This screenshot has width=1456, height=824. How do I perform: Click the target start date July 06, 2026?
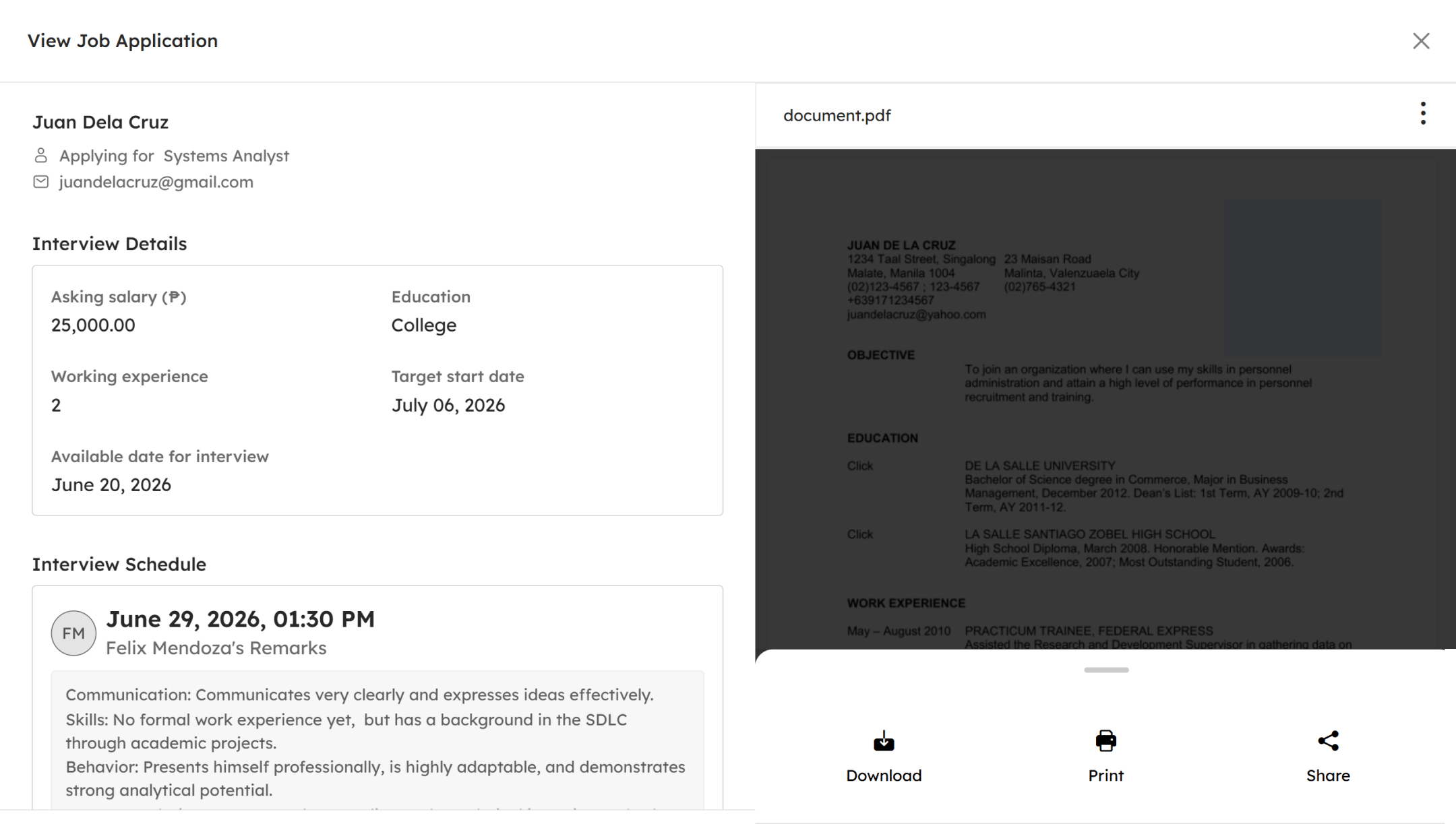coord(448,406)
